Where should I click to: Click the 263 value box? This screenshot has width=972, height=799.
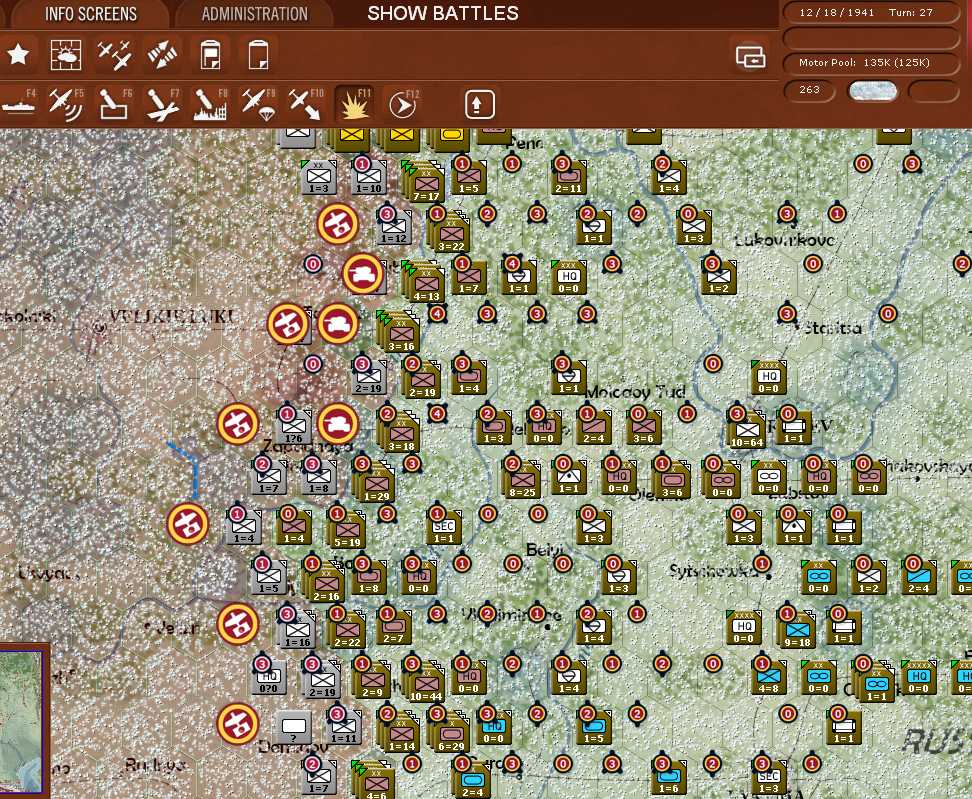pos(810,90)
